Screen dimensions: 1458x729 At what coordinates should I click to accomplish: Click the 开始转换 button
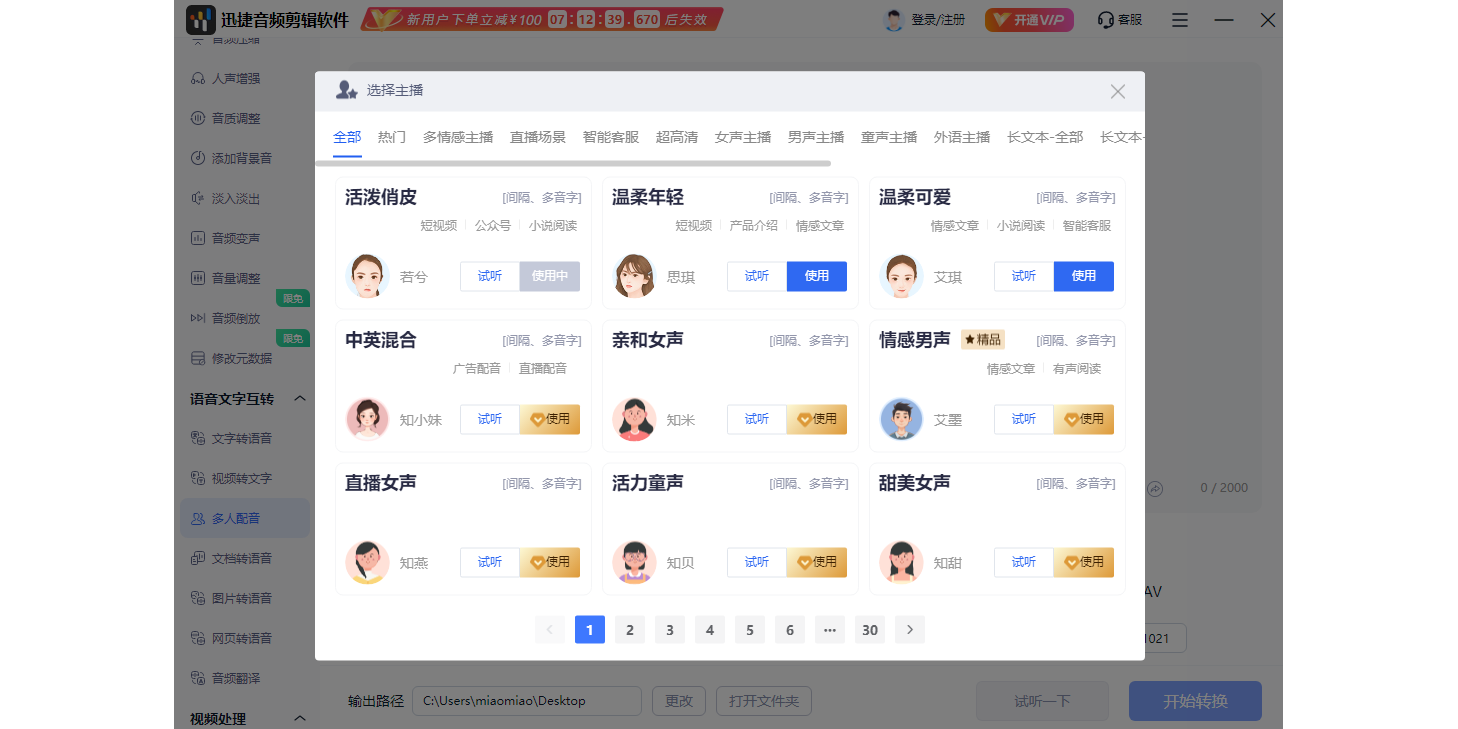[x=1195, y=701]
